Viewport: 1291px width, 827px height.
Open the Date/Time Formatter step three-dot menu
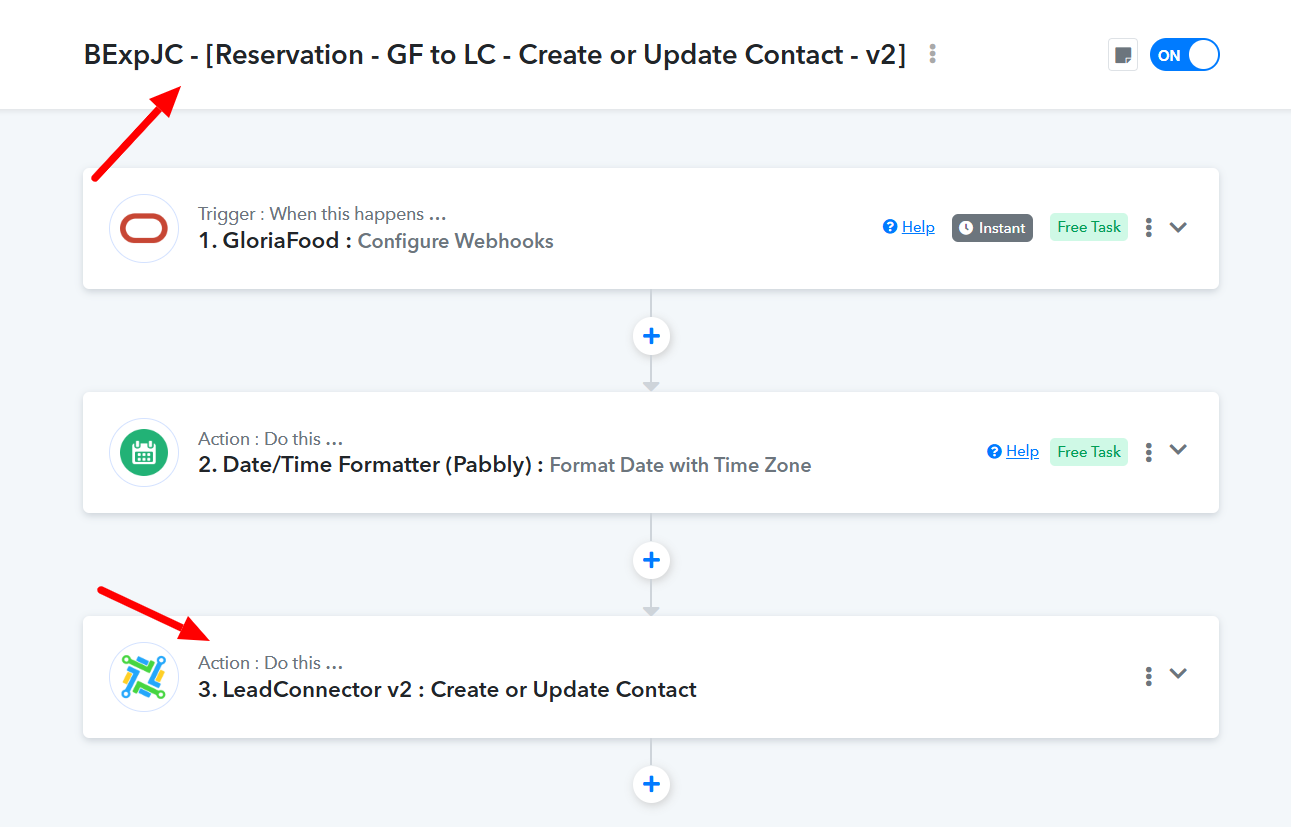[x=1149, y=452]
